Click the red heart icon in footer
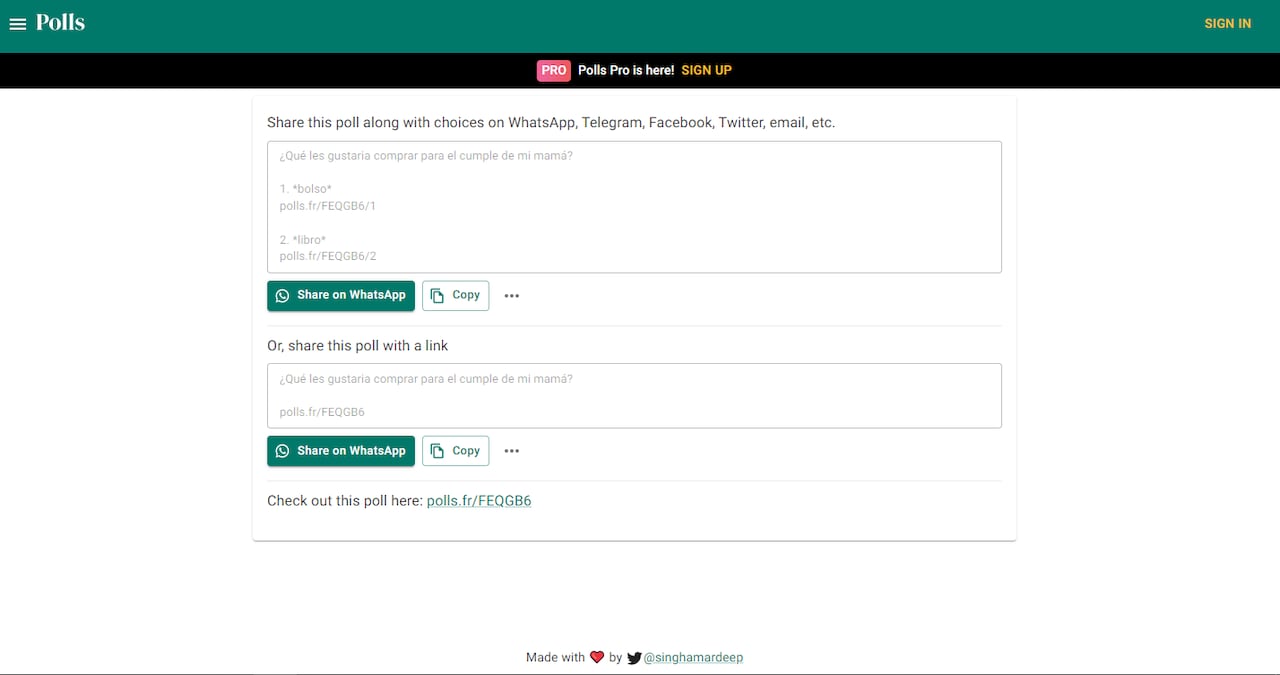Viewport: 1280px width, 675px height. pyautogui.click(x=597, y=657)
